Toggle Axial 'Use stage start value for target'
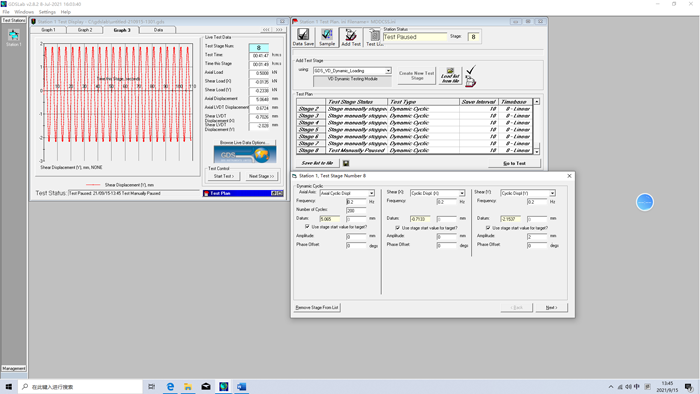This screenshot has width=700, height=394. (x=307, y=227)
